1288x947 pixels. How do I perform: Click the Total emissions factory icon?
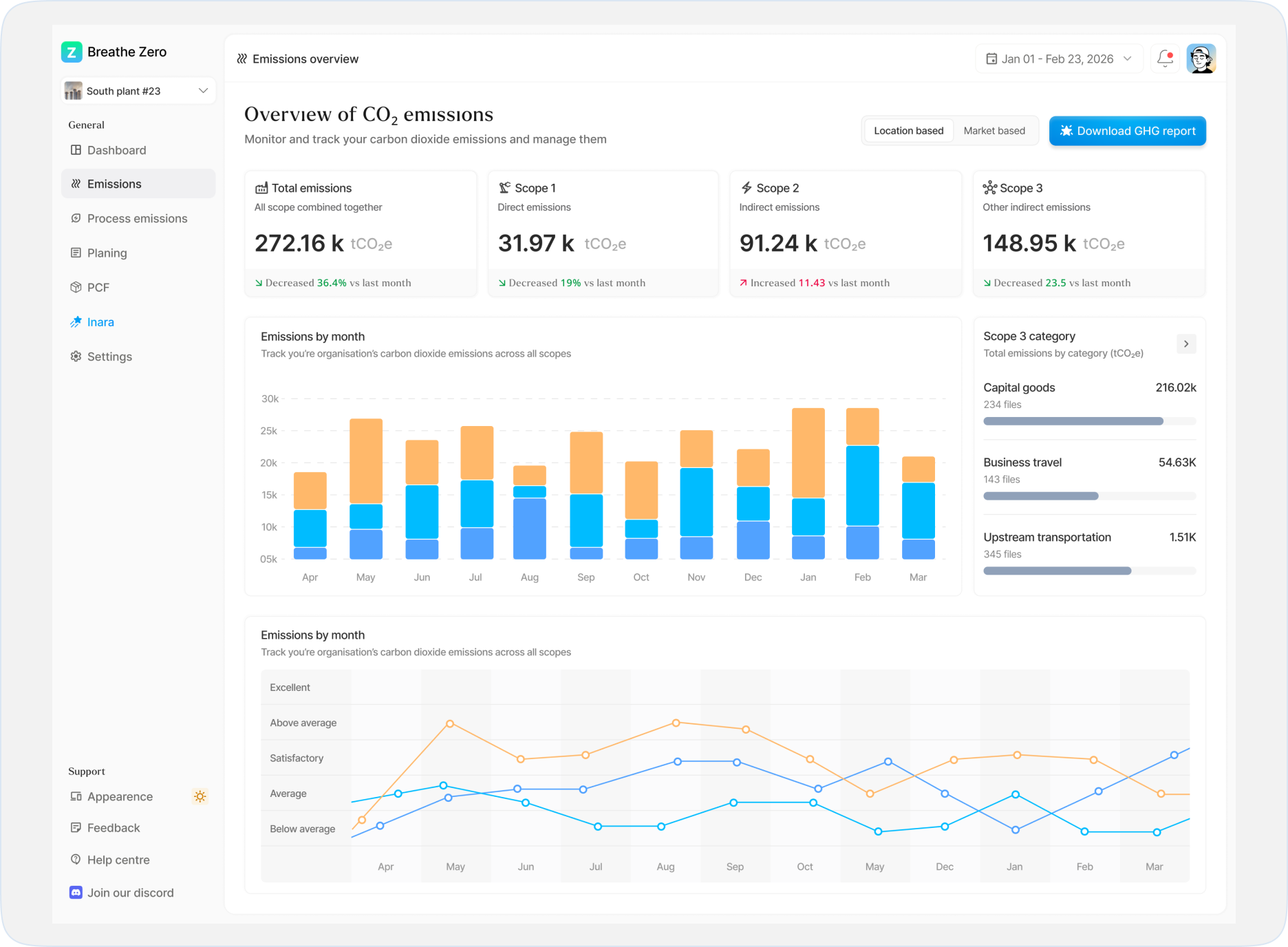pos(261,188)
